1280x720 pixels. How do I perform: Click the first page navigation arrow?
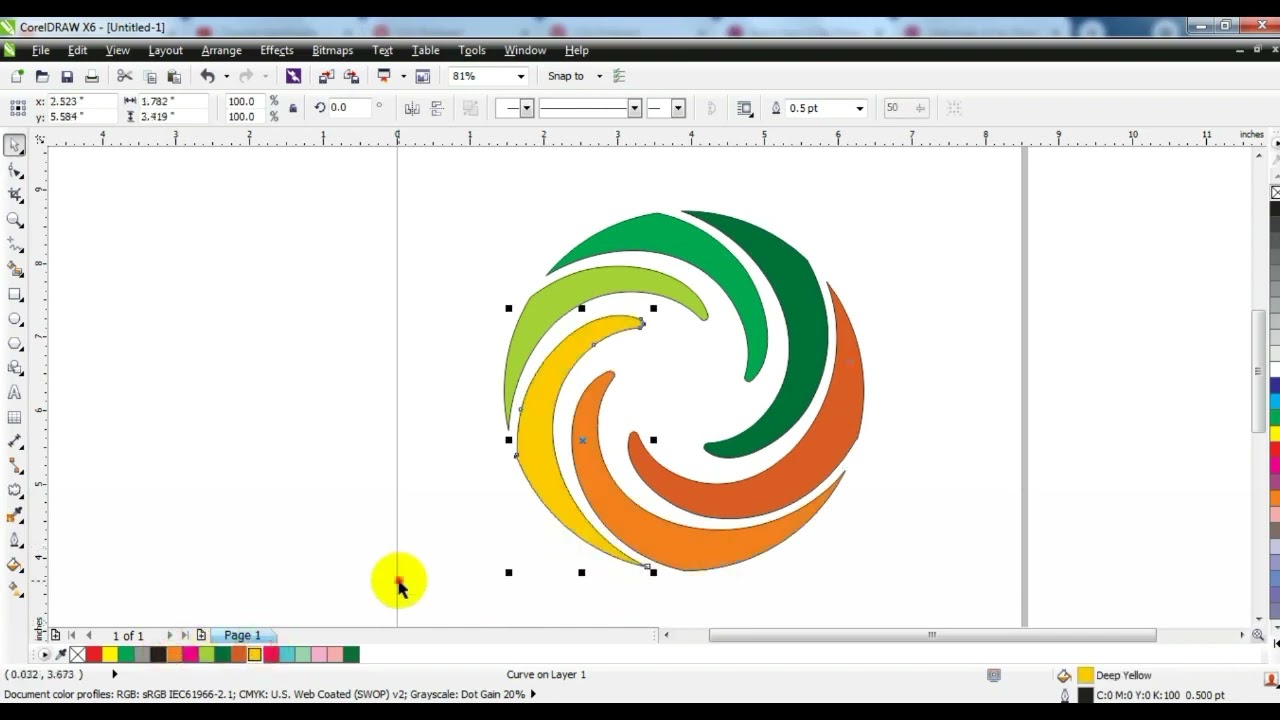(x=71, y=635)
